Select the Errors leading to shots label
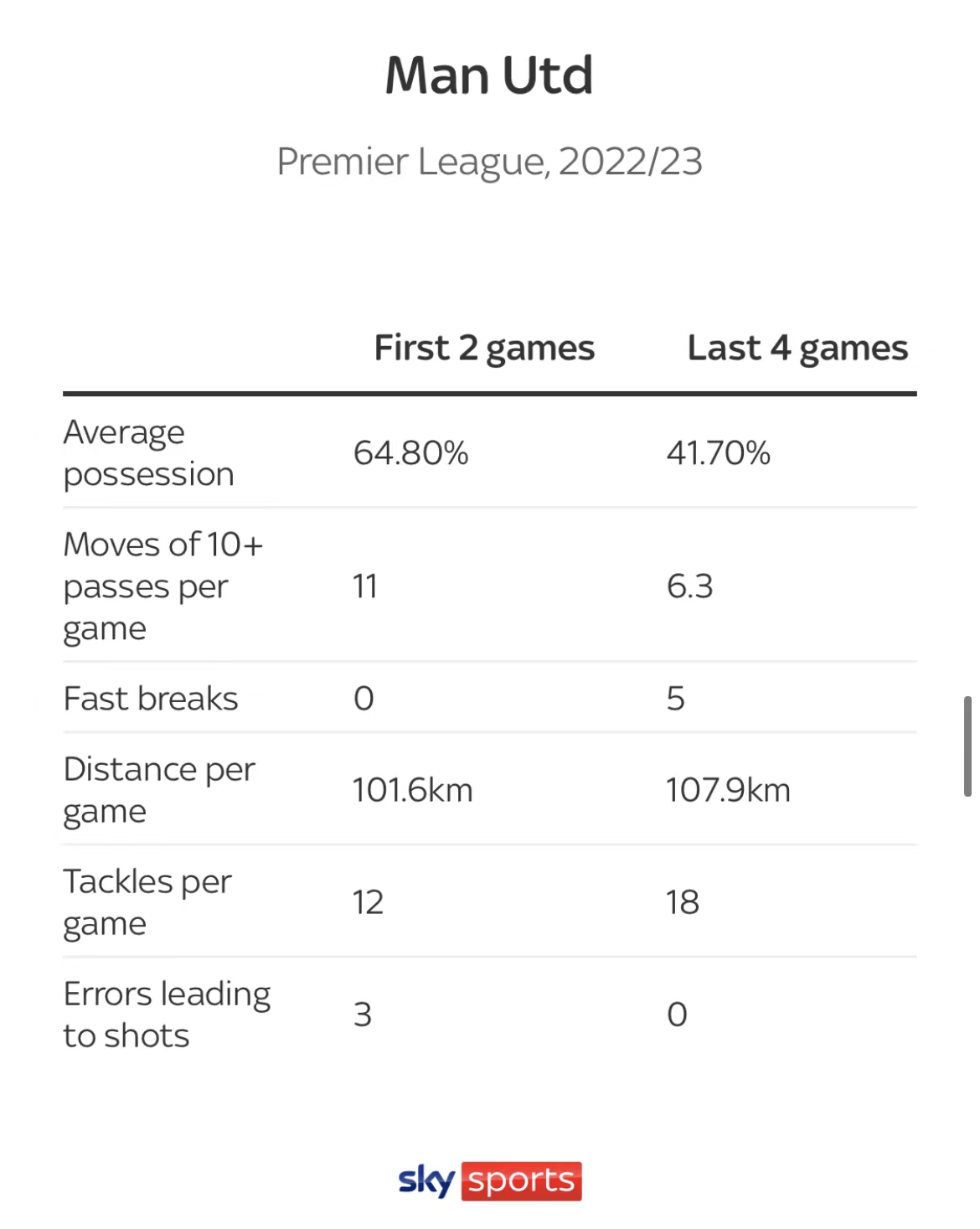Viewport: 980px width, 1229px height. (167, 1015)
